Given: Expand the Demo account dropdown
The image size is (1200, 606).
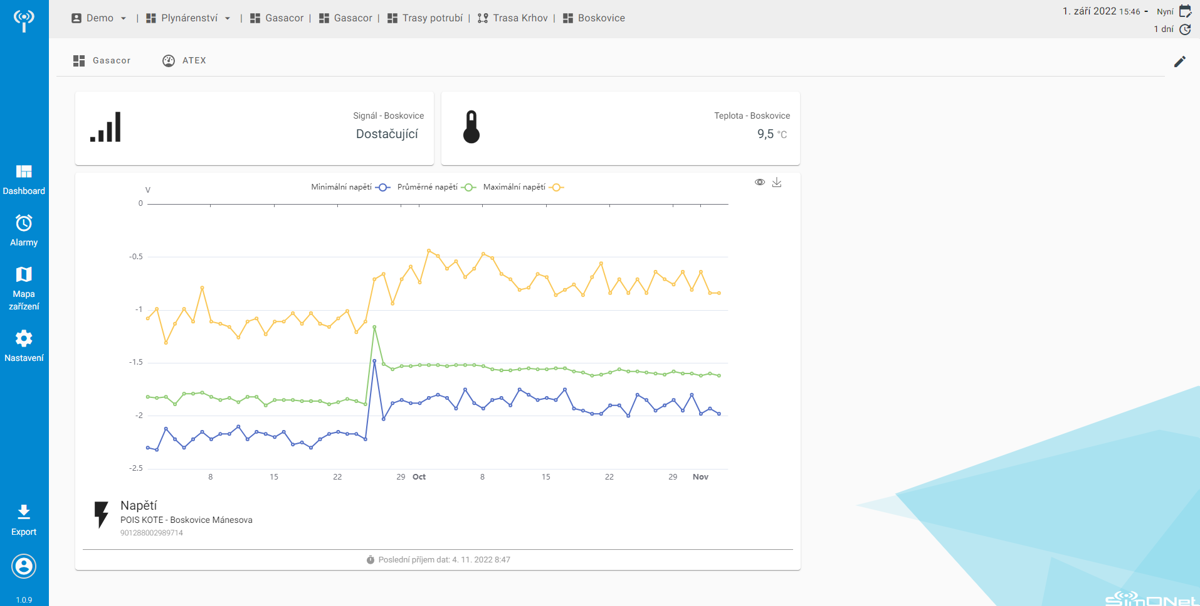Looking at the screenshot, I should click(99, 18).
